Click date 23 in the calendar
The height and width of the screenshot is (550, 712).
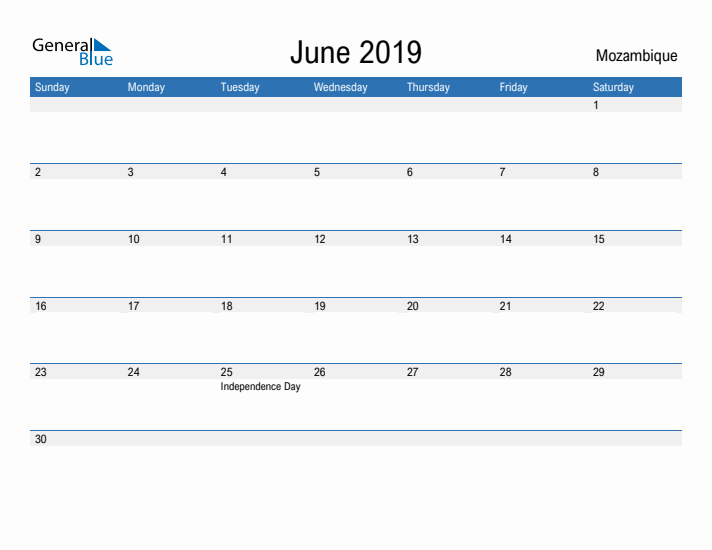coord(41,372)
